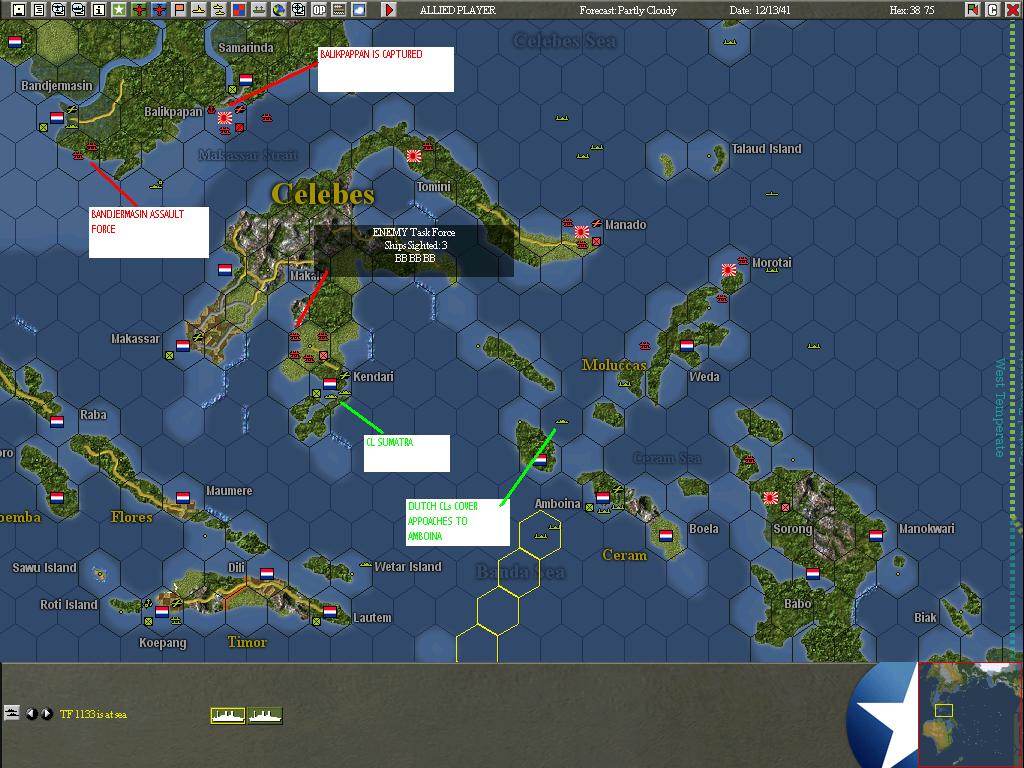Select the Dutch flag at Boela
This screenshot has height=768, width=1024.
pyautogui.click(x=665, y=536)
